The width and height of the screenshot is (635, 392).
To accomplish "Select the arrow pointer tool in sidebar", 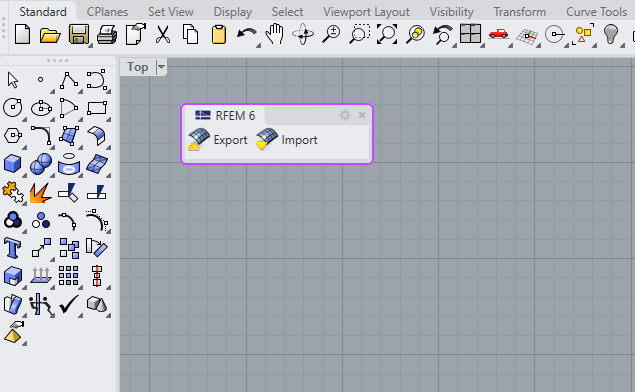I will click(13, 80).
